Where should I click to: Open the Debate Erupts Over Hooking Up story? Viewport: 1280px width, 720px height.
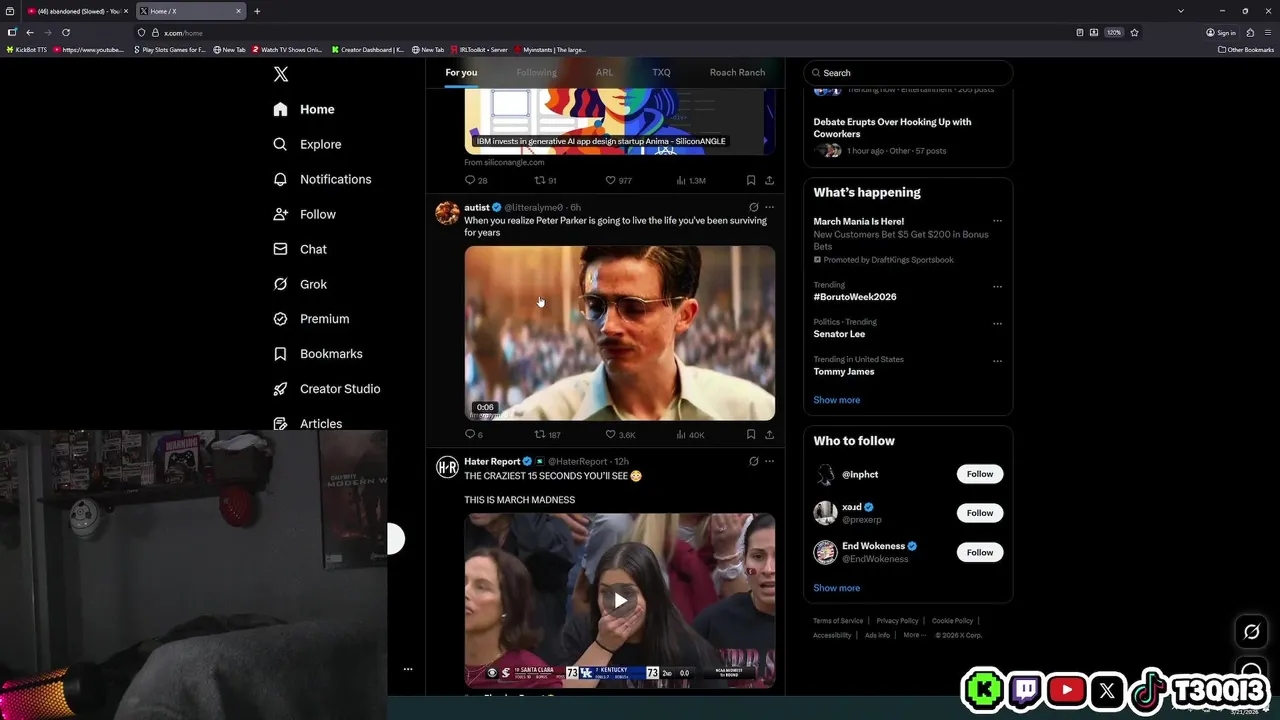point(892,128)
